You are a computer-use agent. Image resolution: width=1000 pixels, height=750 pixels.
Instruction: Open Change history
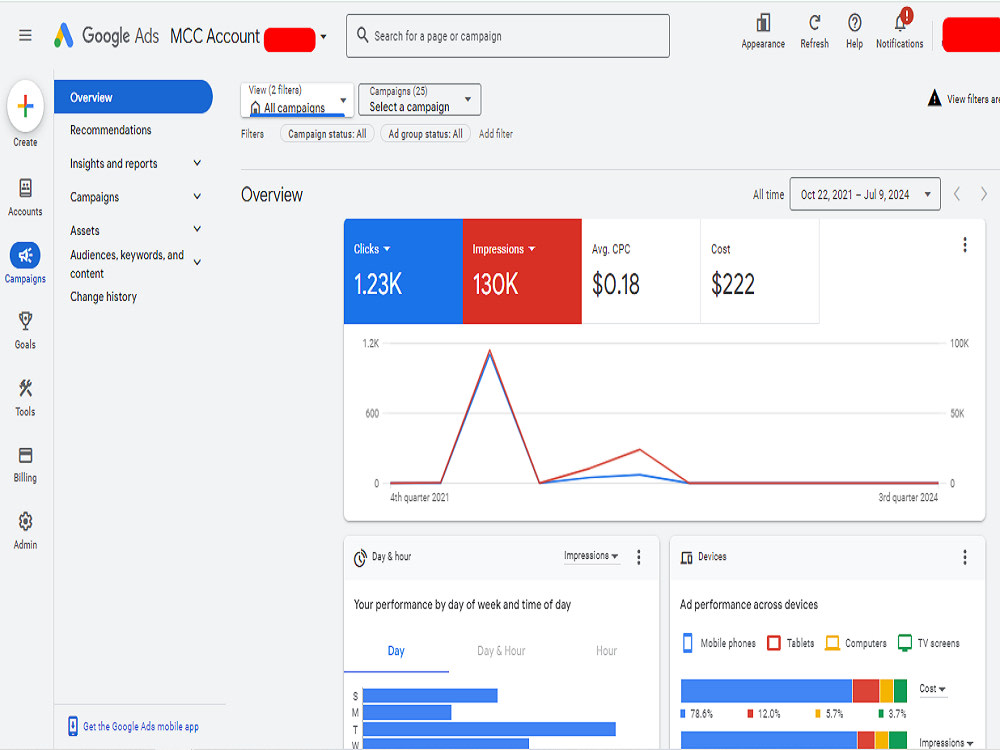[x=103, y=297]
